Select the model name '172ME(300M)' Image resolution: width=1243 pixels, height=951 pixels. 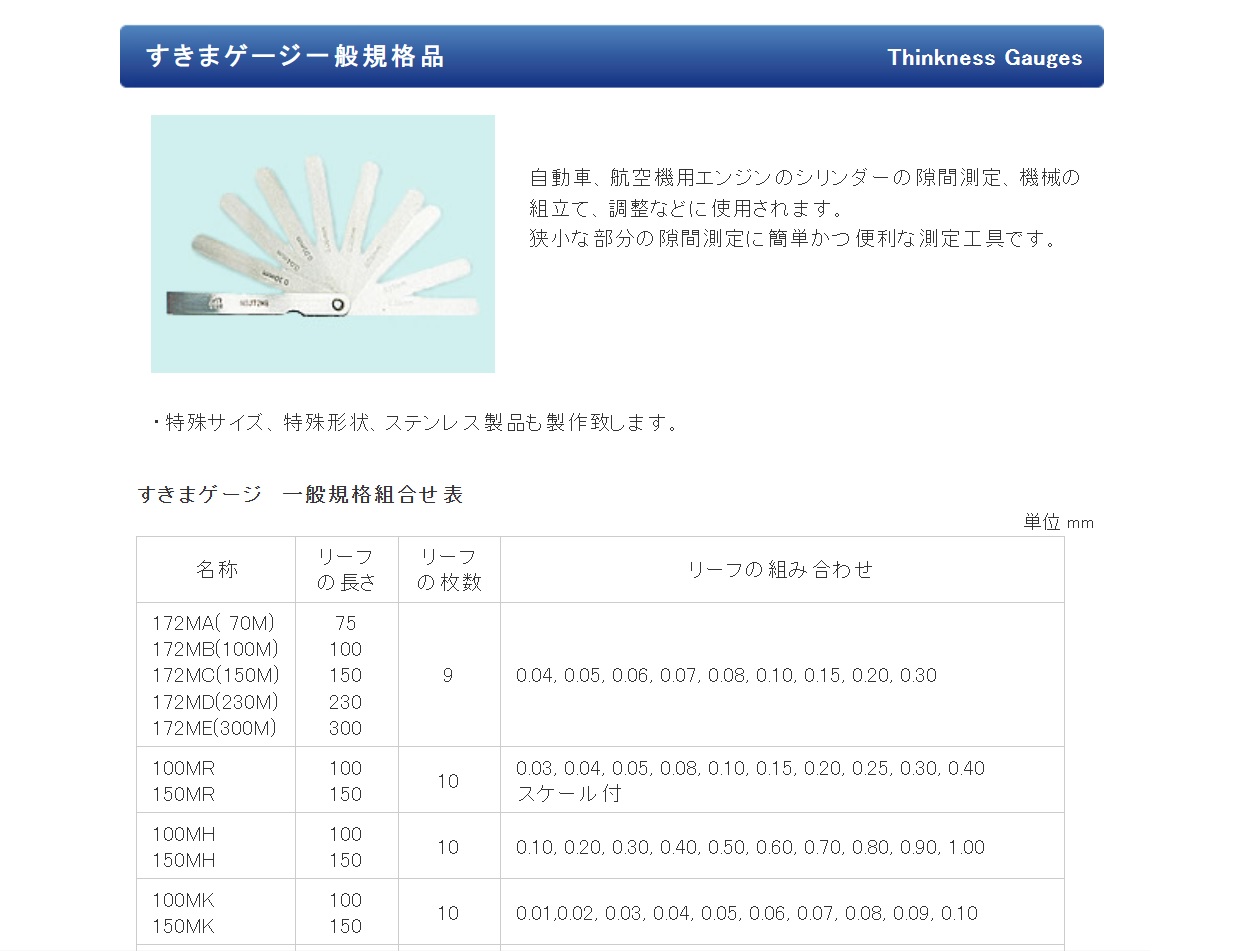pos(214,728)
